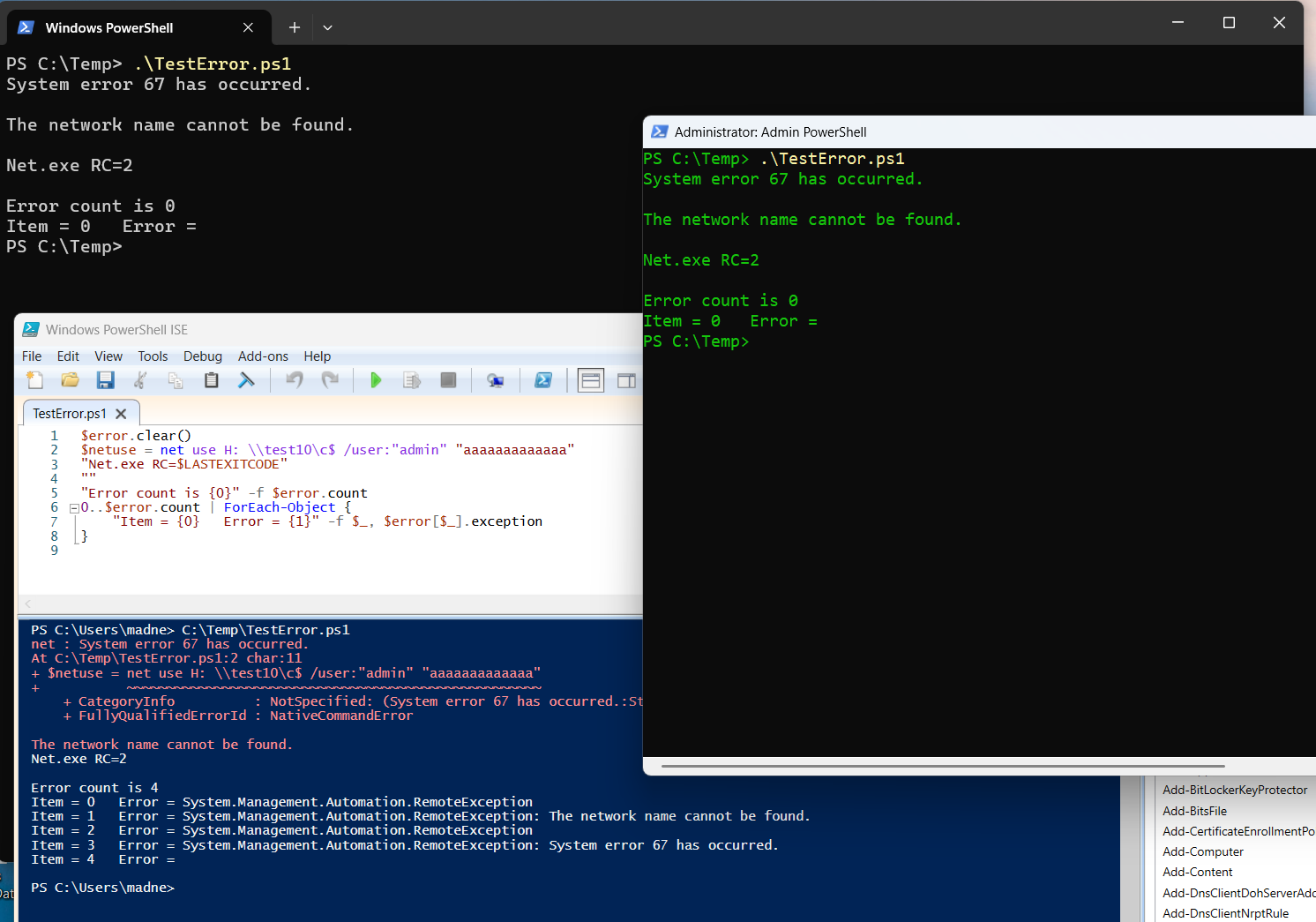This screenshot has height=922, width=1316.
Task: Click the $error.clear() line in the editor
Action: pyautogui.click(x=136, y=436)
